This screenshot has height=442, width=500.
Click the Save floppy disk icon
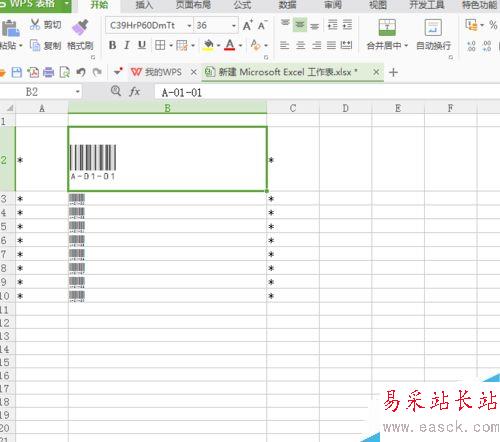click(17, 72)
